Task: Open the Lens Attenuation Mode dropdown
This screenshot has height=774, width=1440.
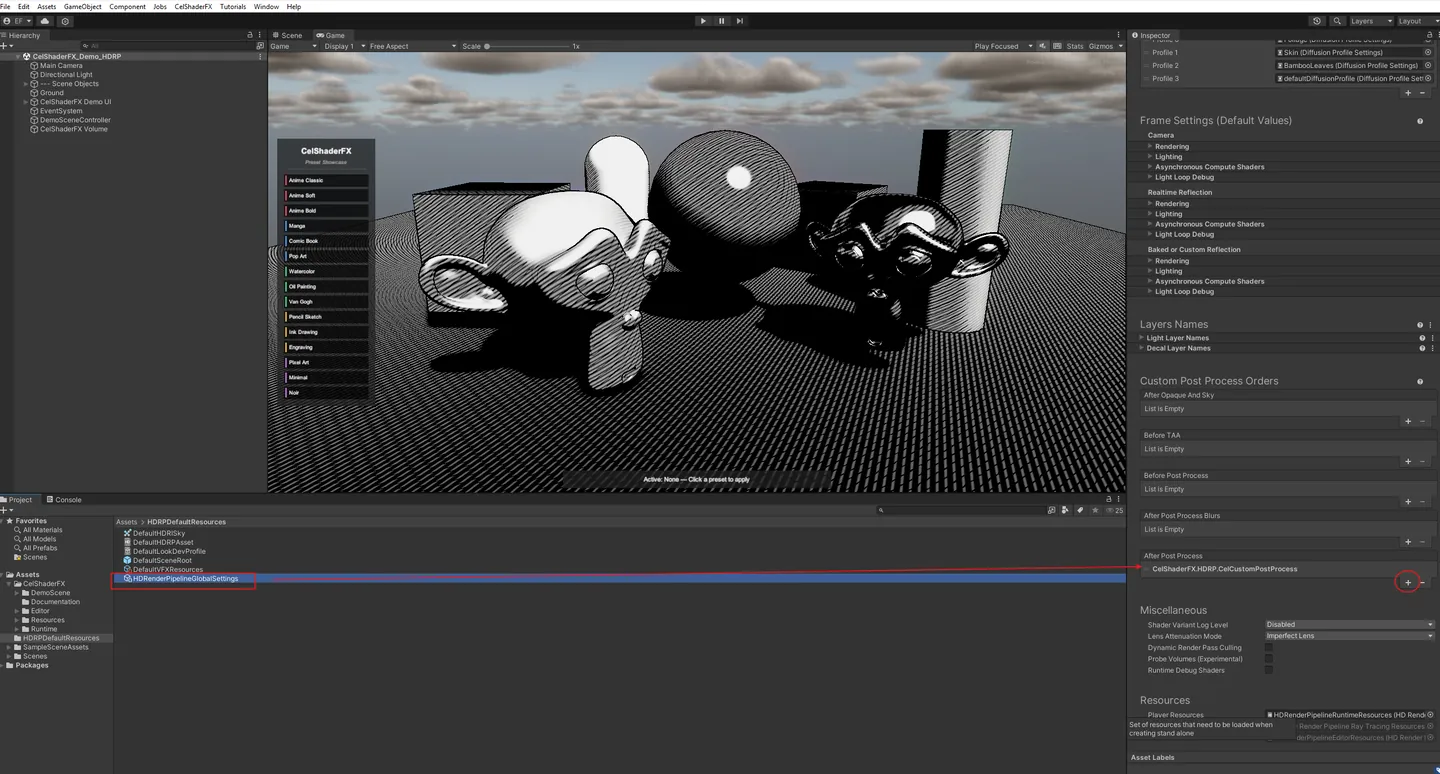Action: tap(1350, 636)
